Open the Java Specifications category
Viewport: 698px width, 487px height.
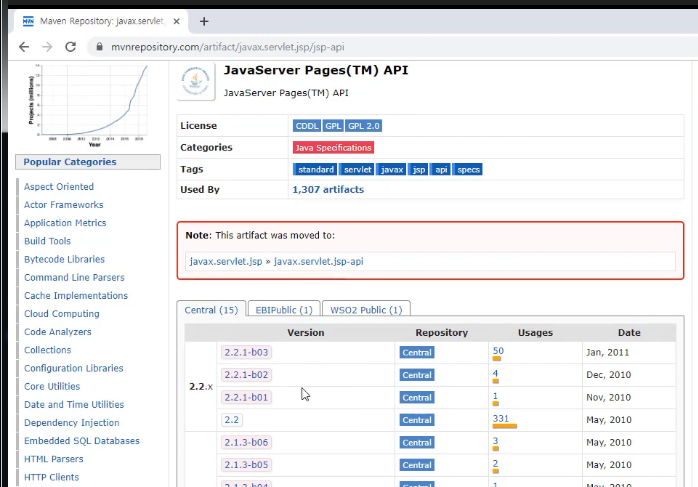point(333,148)
